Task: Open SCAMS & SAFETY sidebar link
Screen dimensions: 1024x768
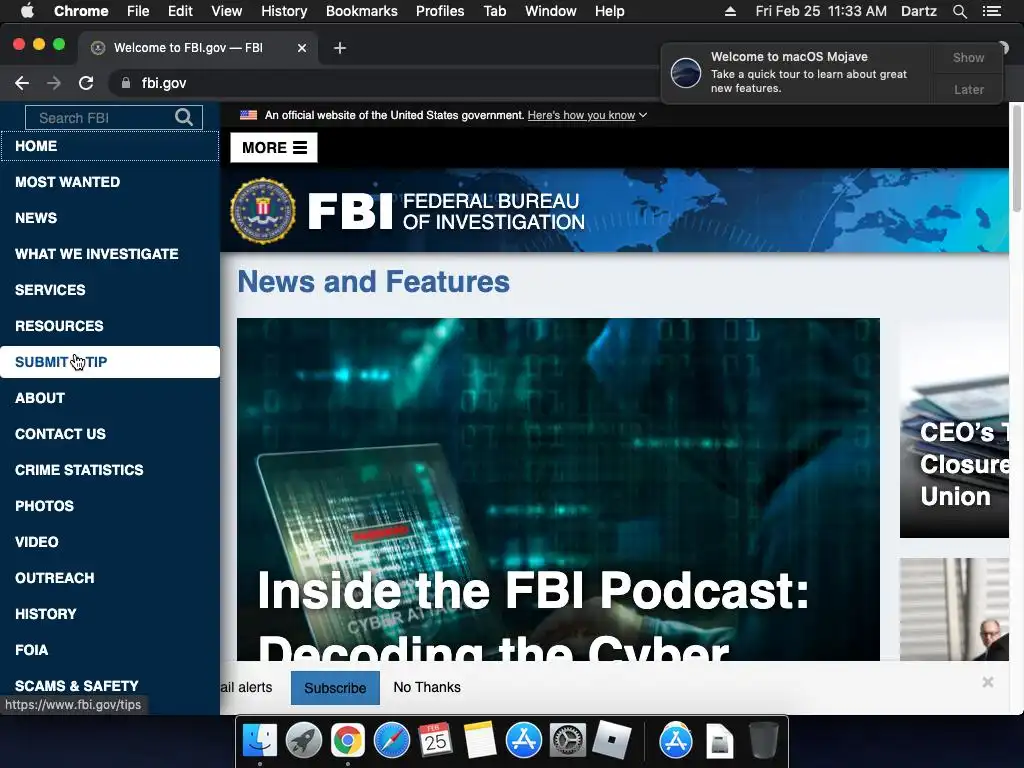Action: pyautogui.click(x=110, y=686)
